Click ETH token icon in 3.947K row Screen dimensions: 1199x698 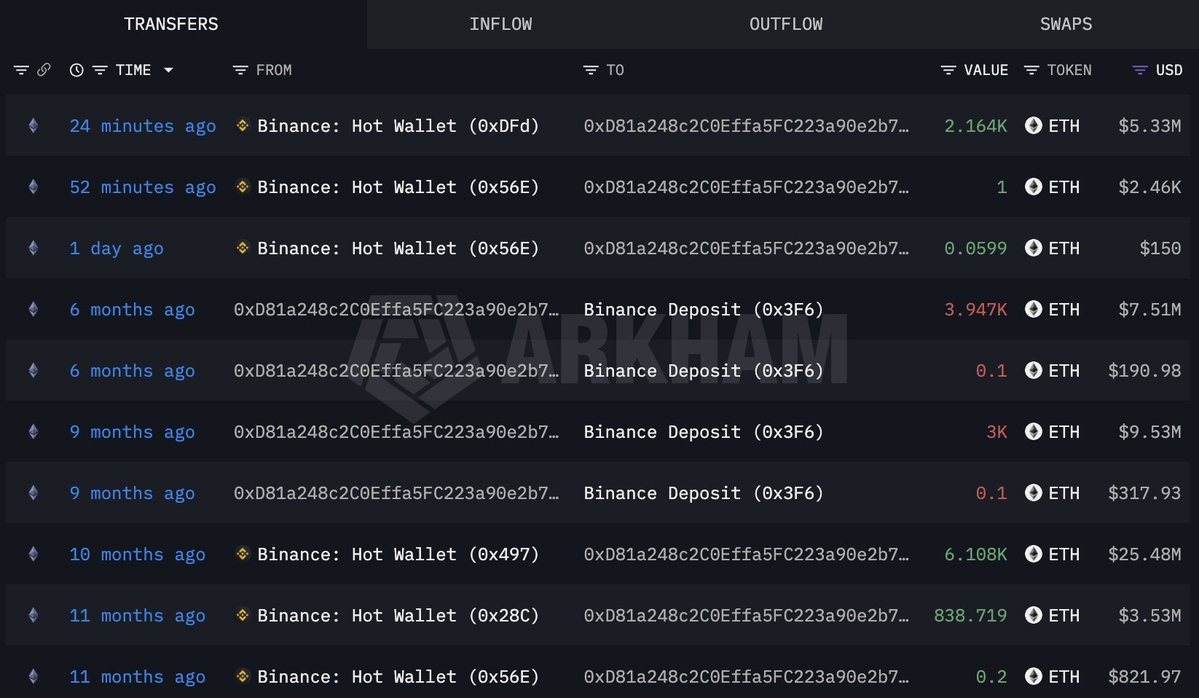coord(1033,309)
